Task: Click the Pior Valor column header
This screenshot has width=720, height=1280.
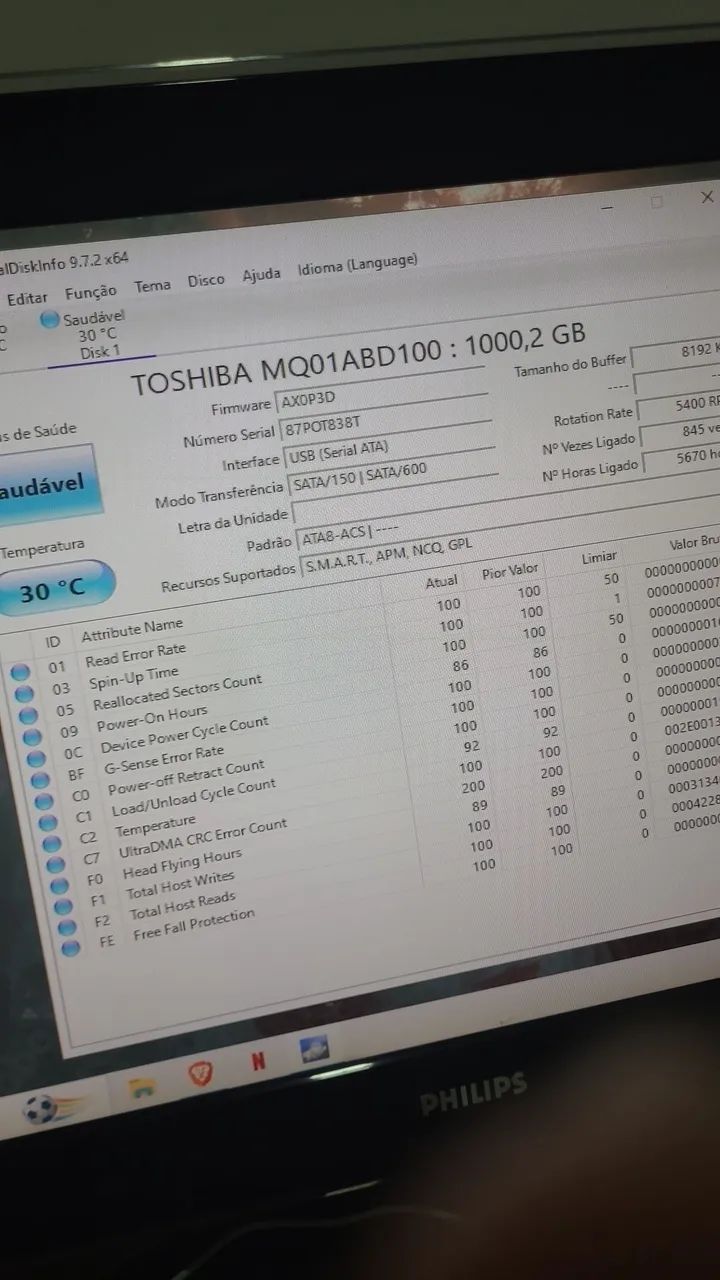Action: [x=511, y=571]
